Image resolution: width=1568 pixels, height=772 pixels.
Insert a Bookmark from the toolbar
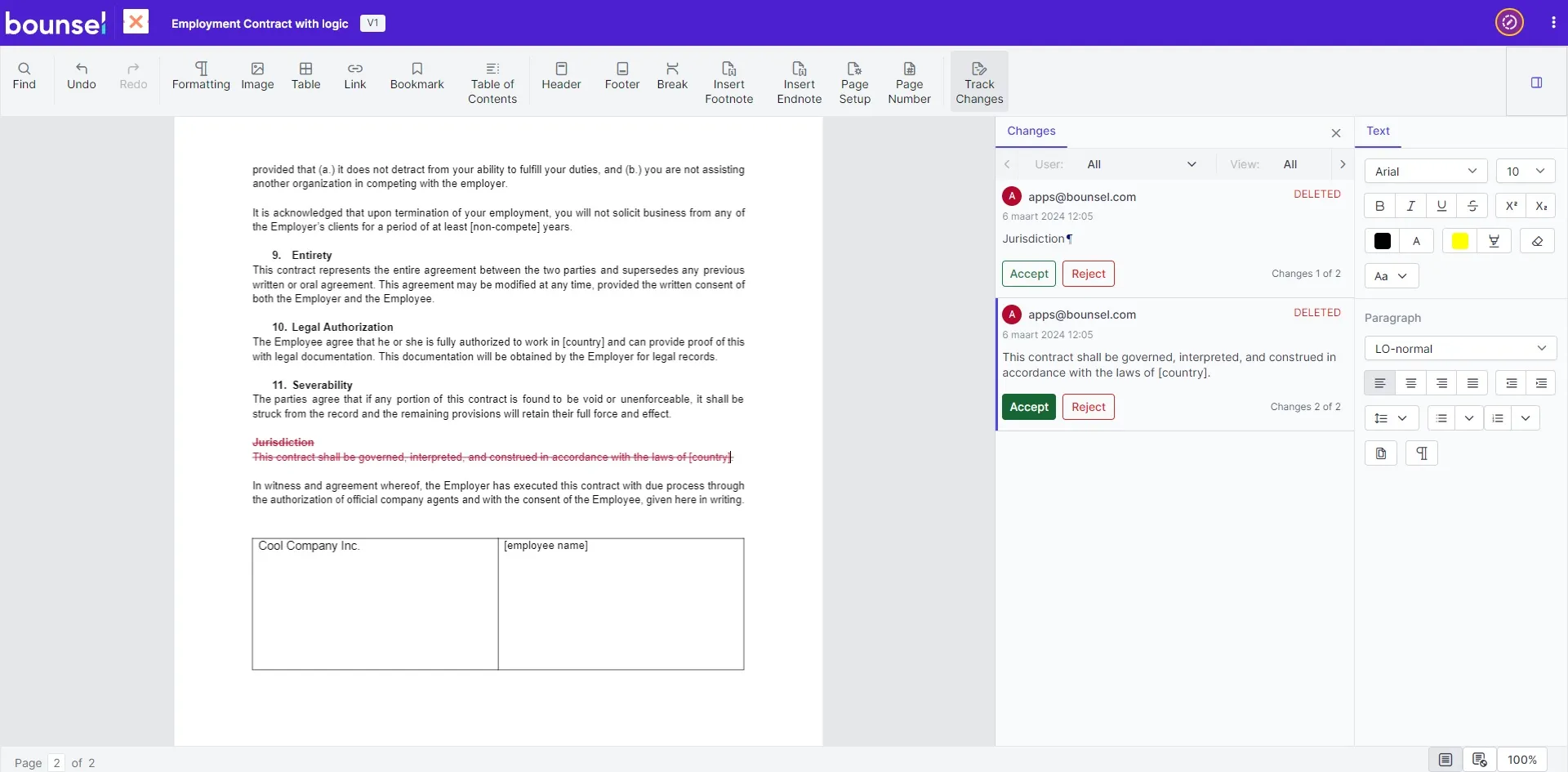click(x=416, y=76)
